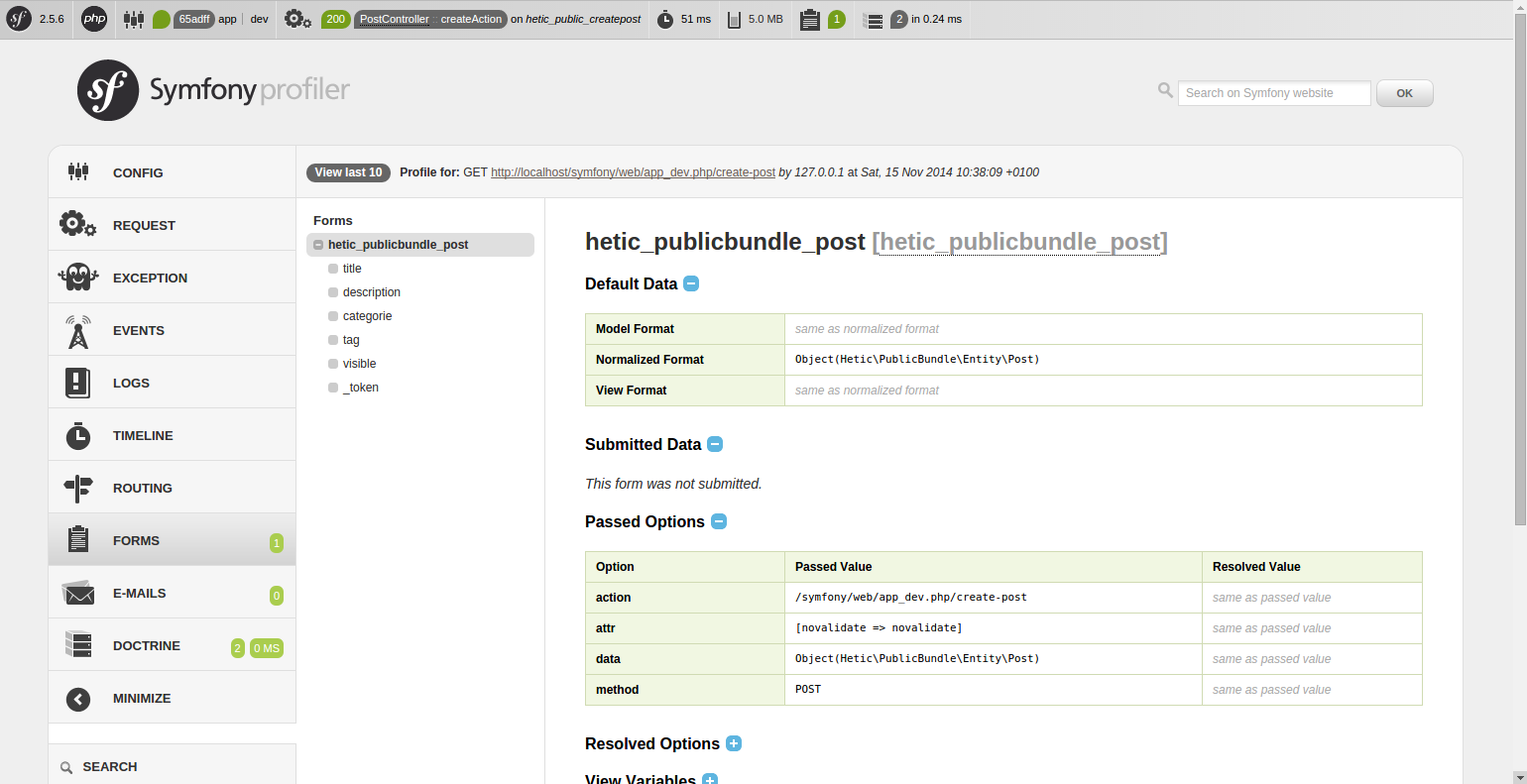Click the bracketed hetic_publicbundle_post type in the heading
Image resolution: width=1527 pixels, height=784 pixels.
tap(1019, 242)
